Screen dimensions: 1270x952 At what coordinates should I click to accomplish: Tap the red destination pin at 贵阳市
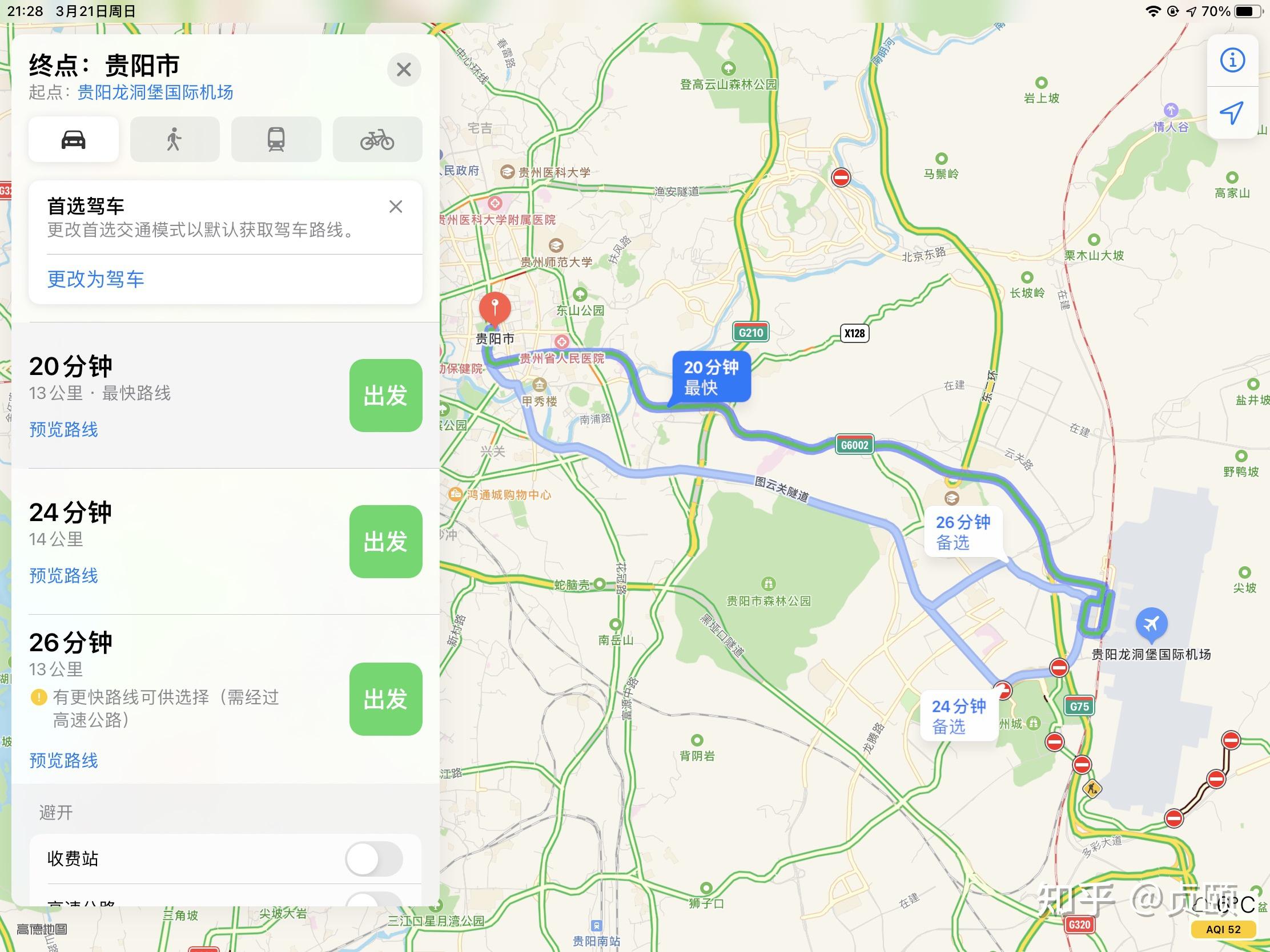pos(495,309)
